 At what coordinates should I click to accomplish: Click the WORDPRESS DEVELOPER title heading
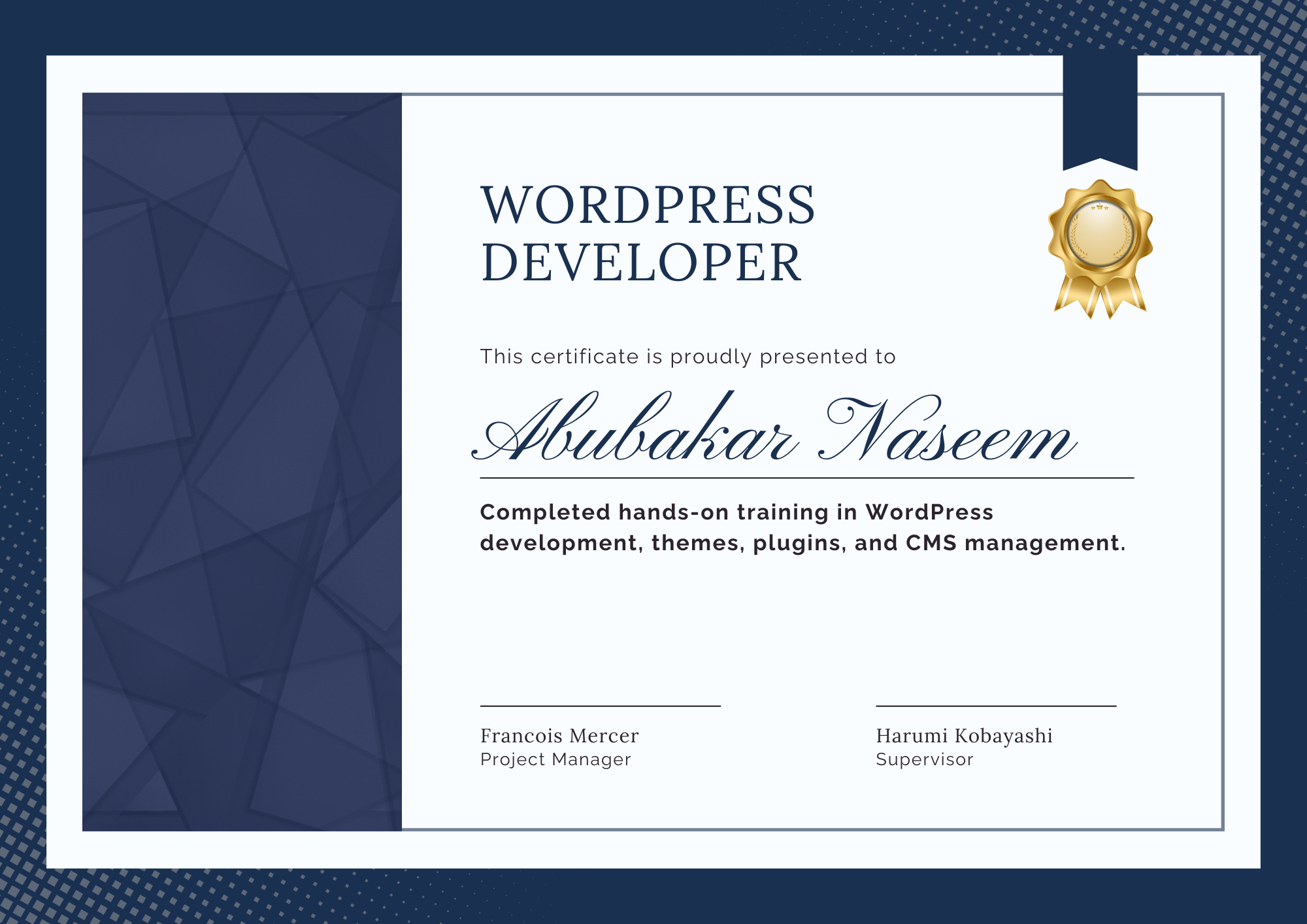point(647,233)
